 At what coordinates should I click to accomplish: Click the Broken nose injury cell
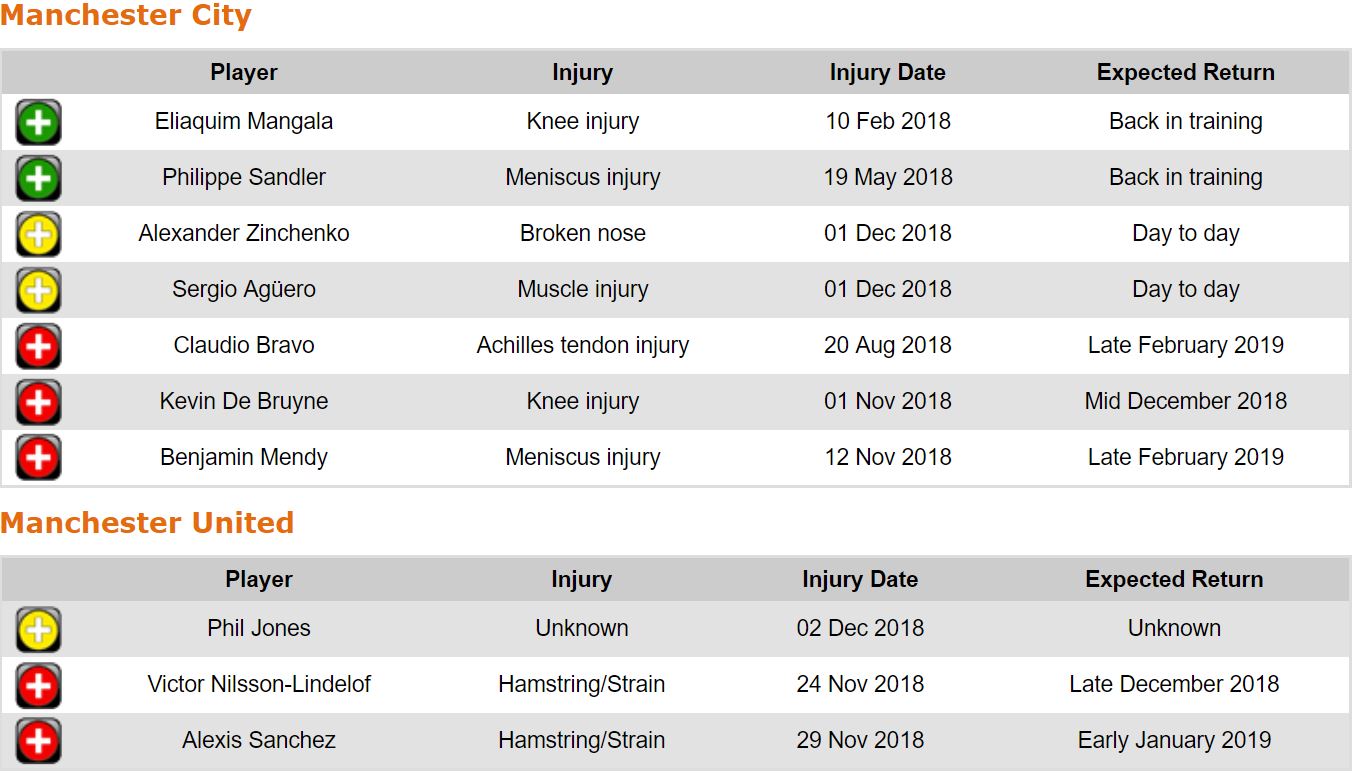(x=583, y=233)
